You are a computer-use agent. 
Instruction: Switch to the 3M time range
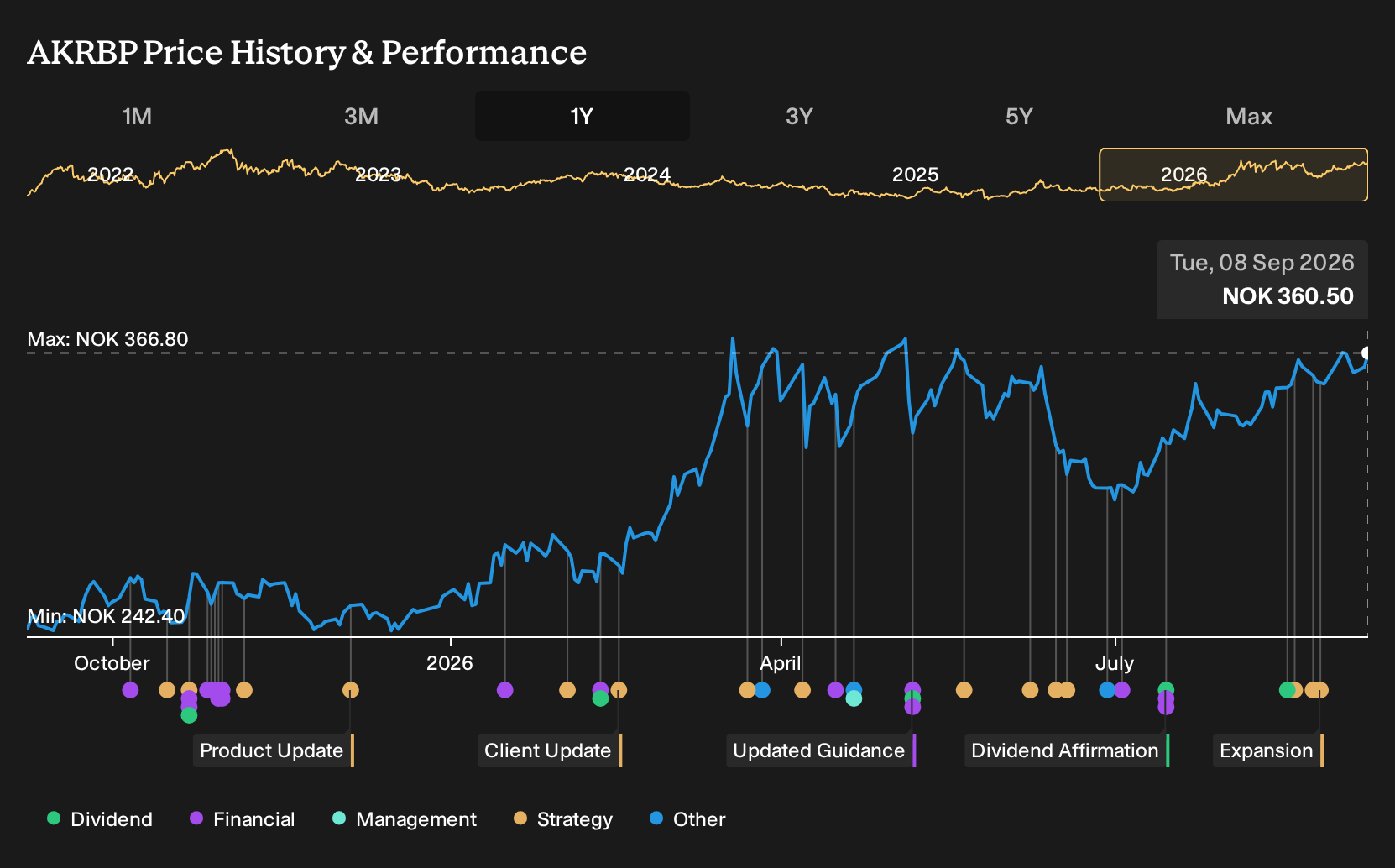[361, 116]
